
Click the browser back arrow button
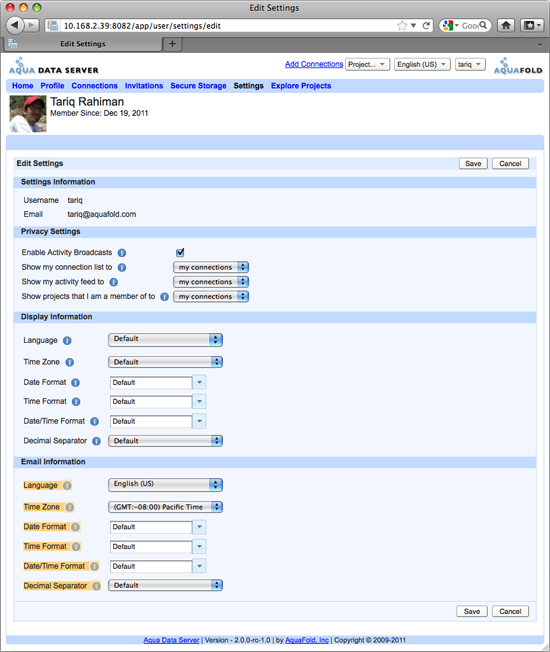(x=15, y=25)
